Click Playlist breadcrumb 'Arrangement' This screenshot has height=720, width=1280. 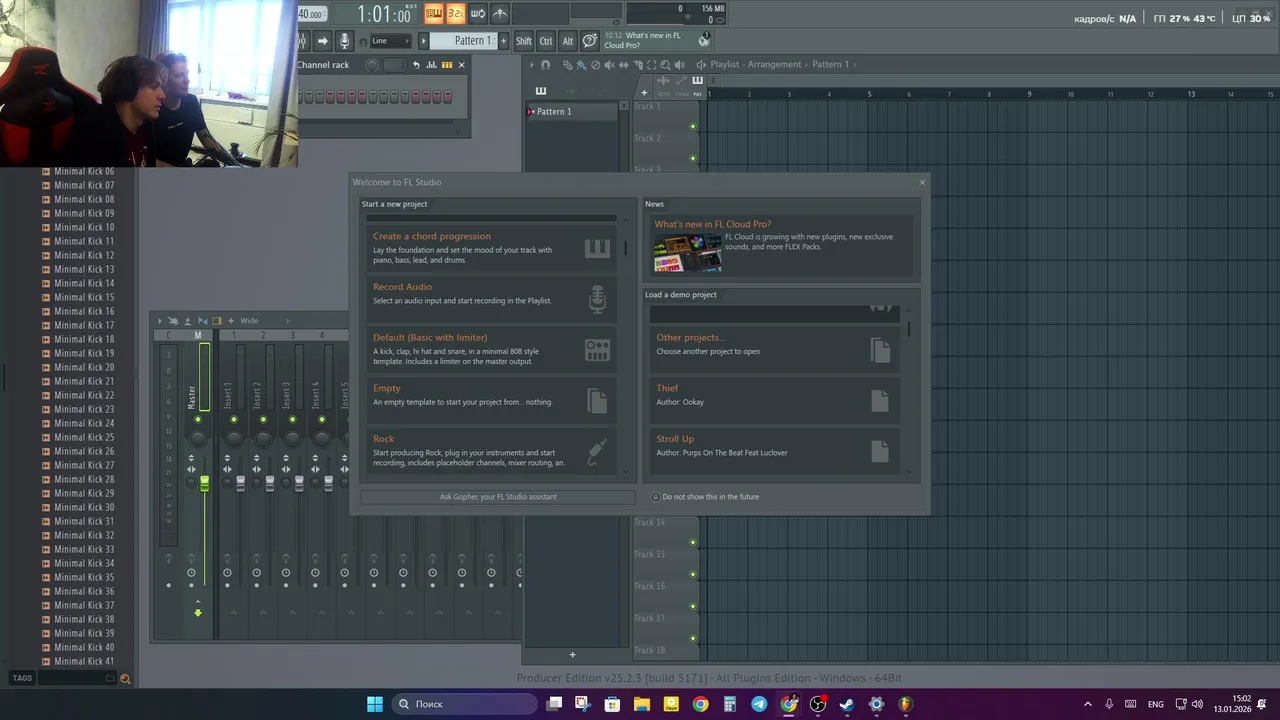775,65
